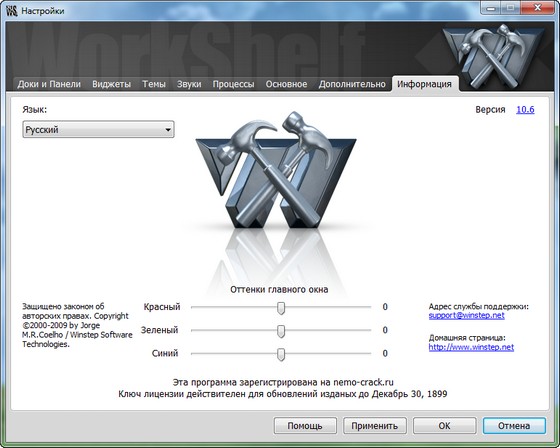
Task: Click the large WorkShelf hammers logo
Action: click(x=276, y=170)
